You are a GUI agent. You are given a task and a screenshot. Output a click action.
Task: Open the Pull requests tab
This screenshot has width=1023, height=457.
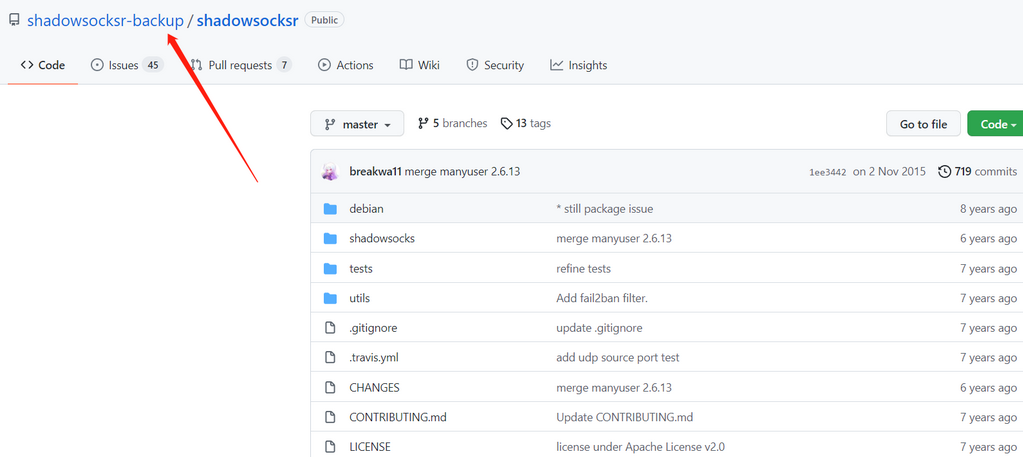[241, 65]
